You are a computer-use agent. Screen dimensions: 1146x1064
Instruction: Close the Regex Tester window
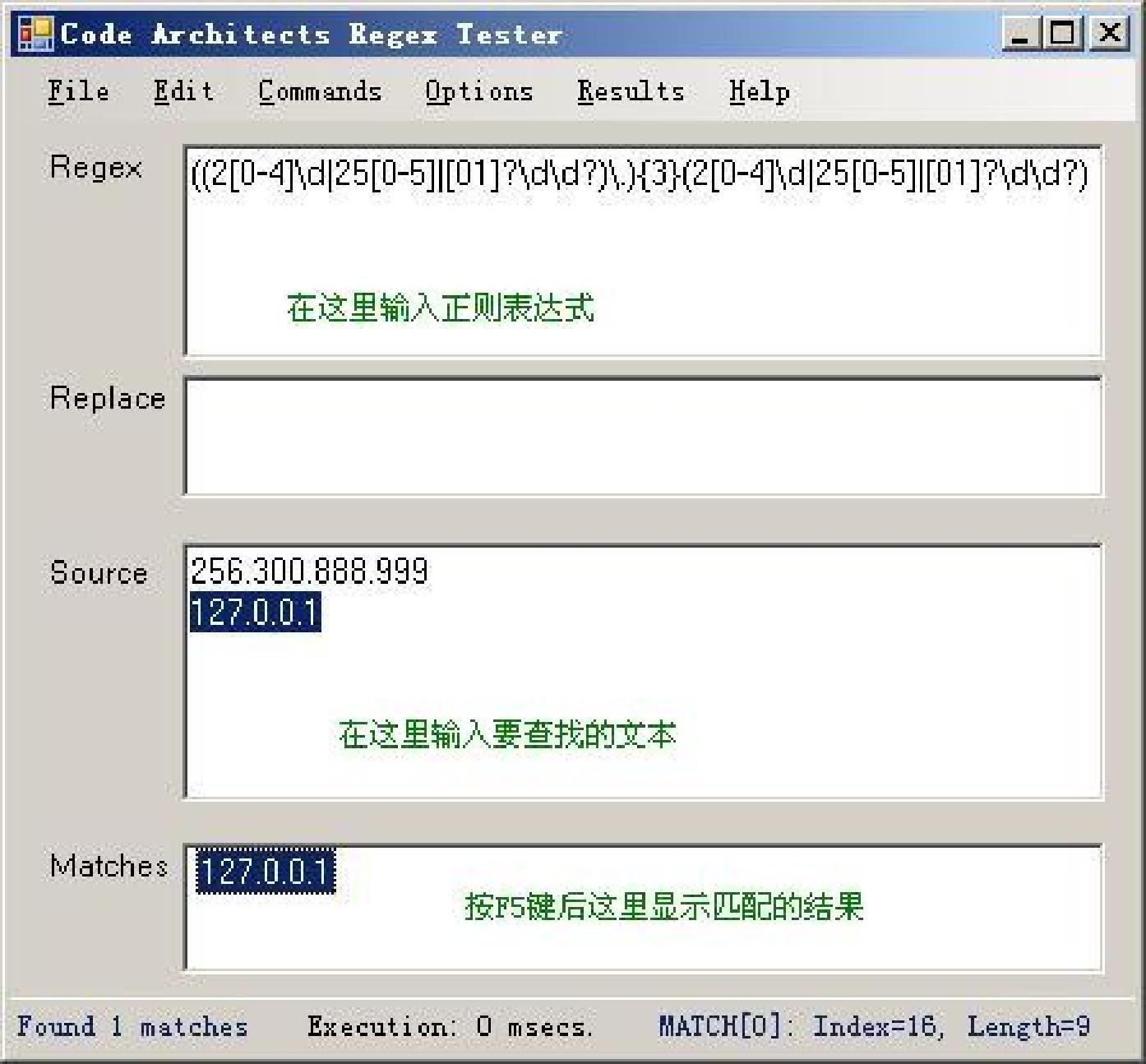pyautogui.click(x=1109, y=35)
